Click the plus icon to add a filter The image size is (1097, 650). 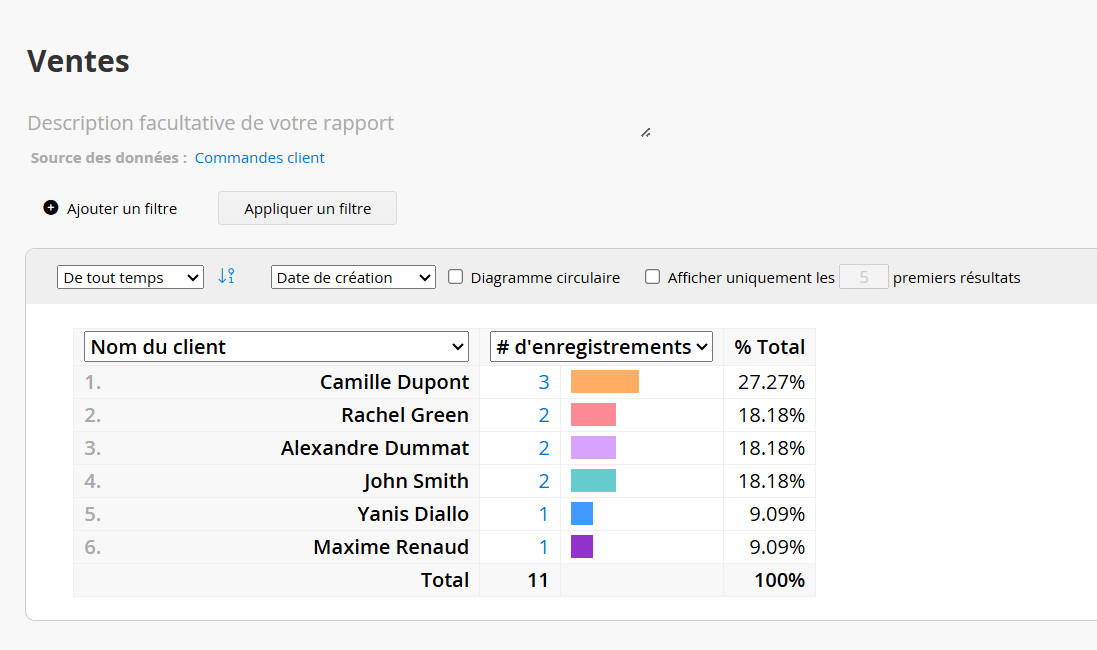50,208
